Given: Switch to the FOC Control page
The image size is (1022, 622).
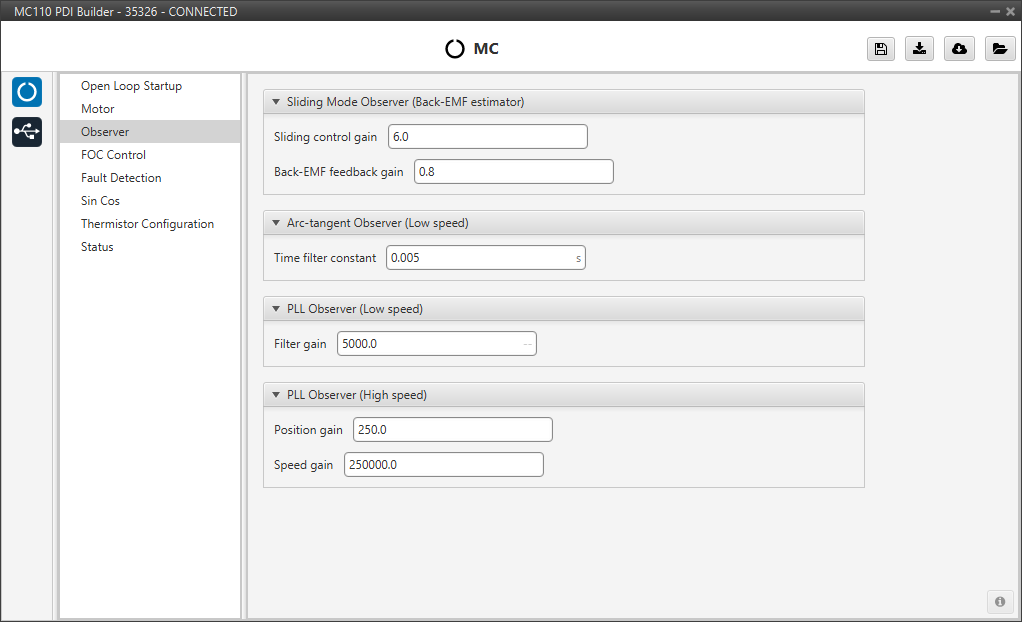Looking at the screenshot, I should click(x=113, y=155).
